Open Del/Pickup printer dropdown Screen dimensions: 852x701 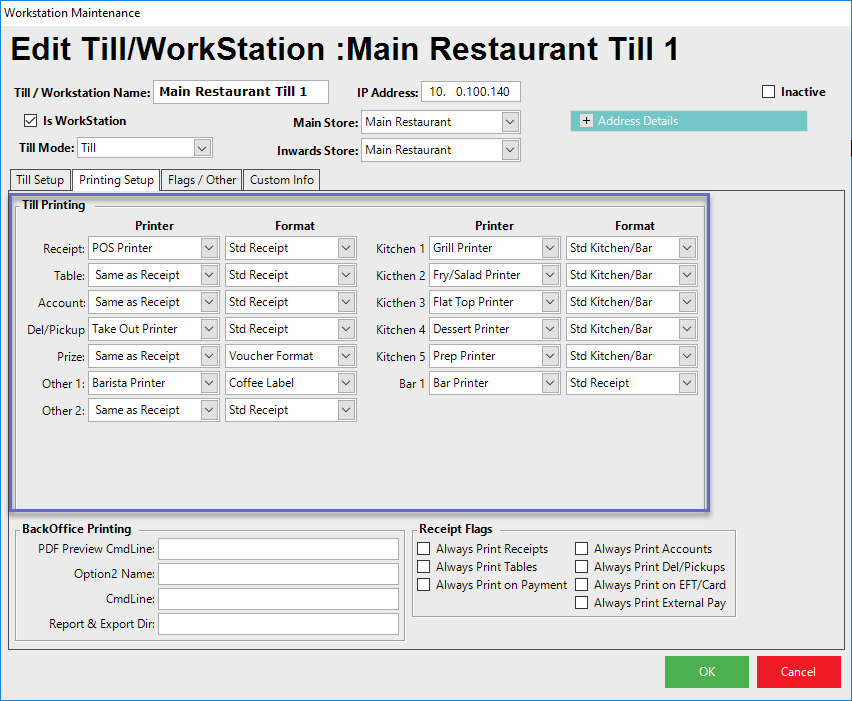[209, 329]
